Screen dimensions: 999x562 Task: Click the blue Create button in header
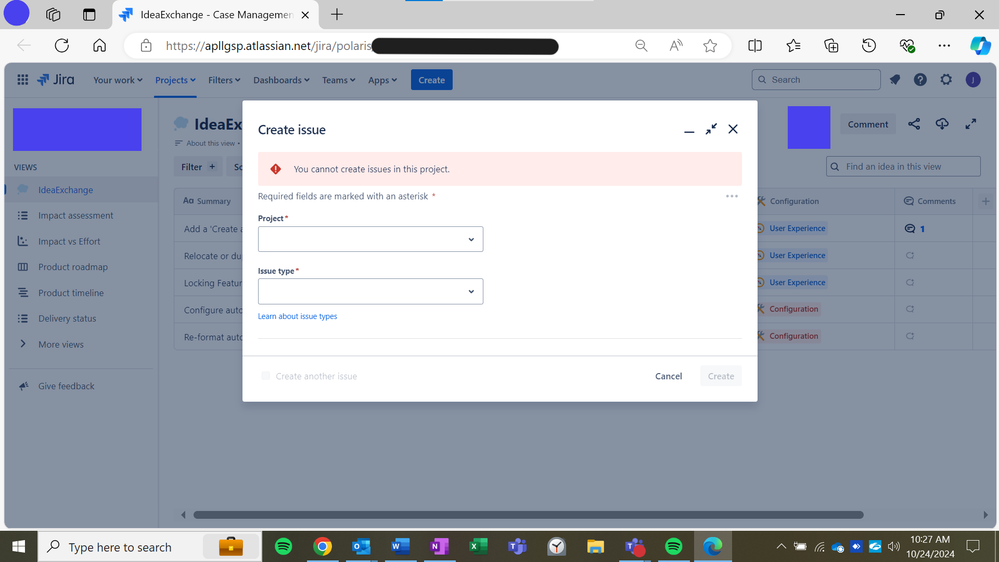coord(431,80)
